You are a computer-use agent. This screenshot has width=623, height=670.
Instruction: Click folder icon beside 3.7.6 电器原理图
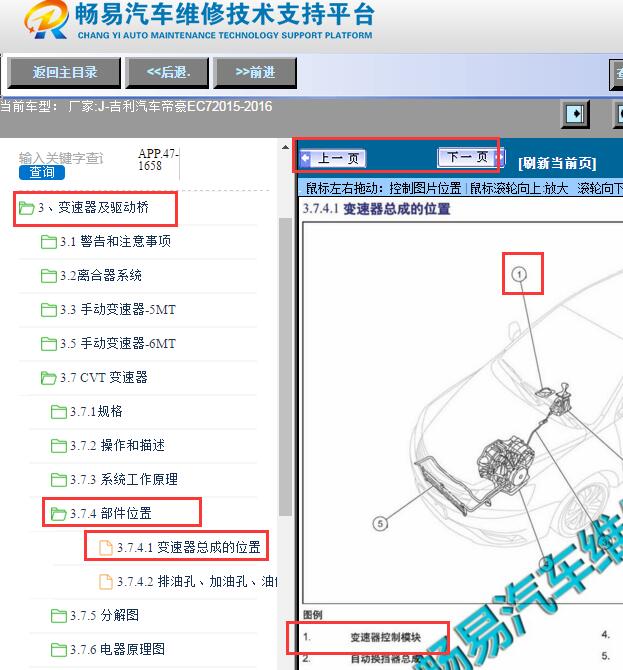point(59,650)
